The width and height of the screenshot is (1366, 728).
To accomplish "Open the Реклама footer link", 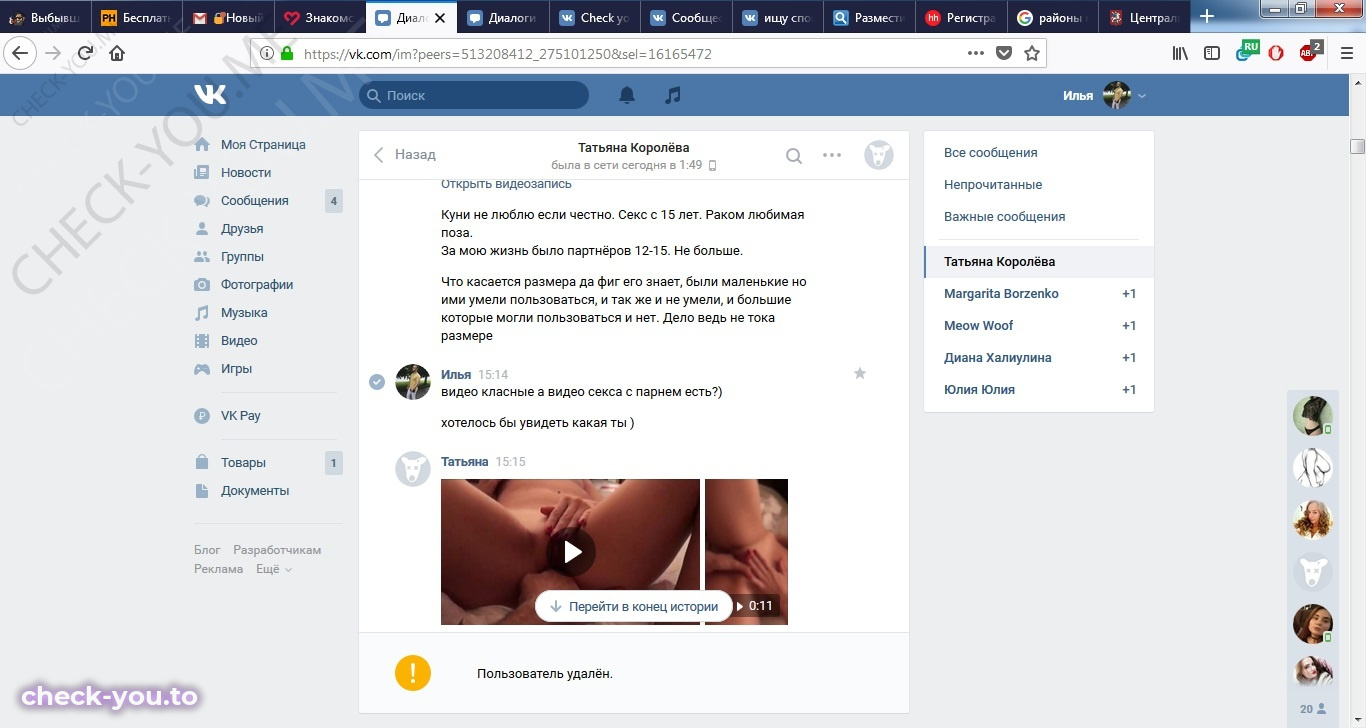I will tap(218, 569).
